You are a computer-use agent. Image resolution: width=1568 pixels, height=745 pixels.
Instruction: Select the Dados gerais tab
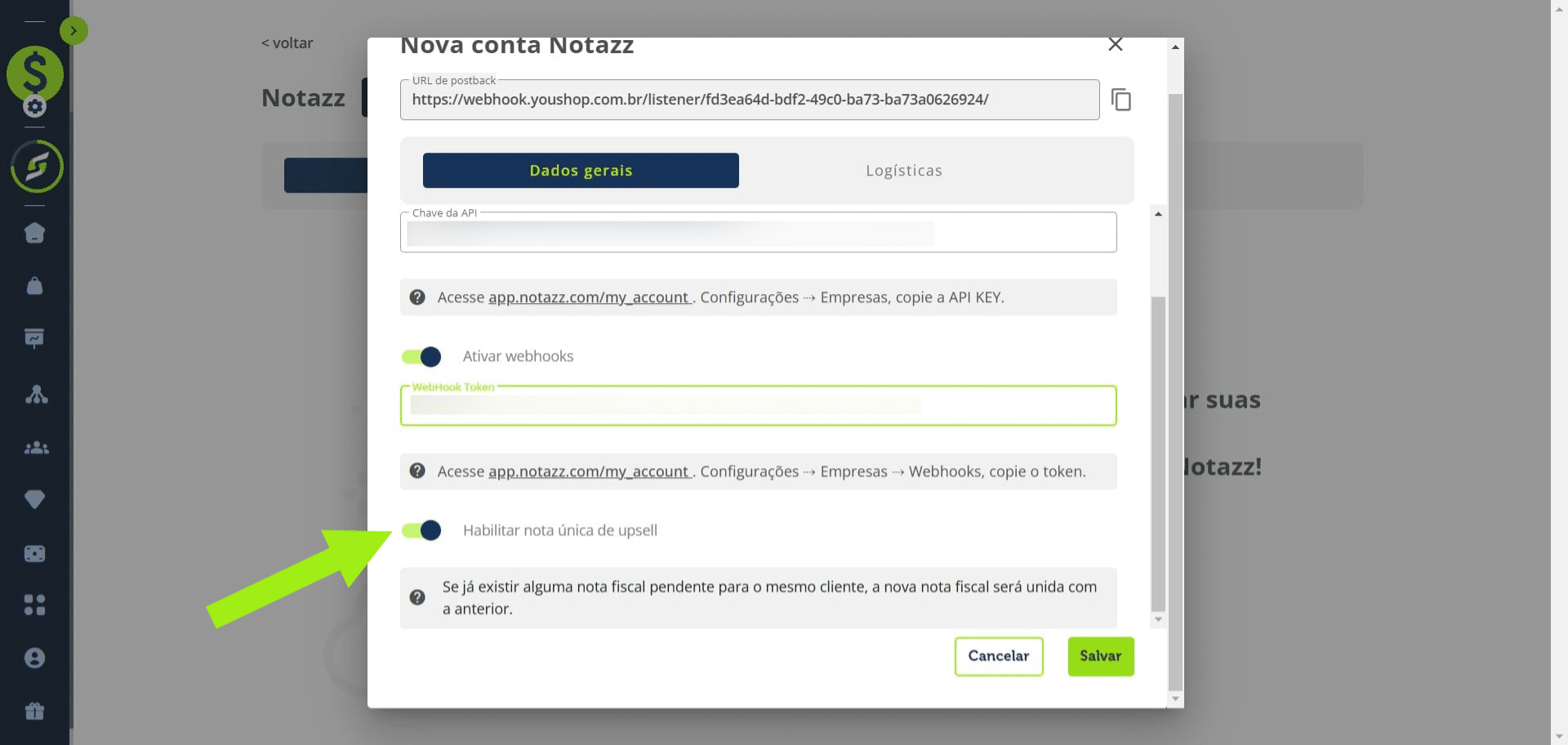click(x=581, y=171)
